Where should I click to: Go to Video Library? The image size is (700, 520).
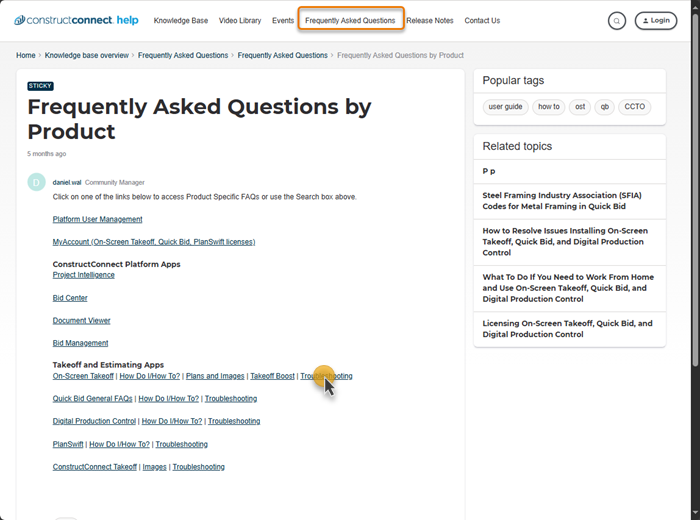pos(240,21)
